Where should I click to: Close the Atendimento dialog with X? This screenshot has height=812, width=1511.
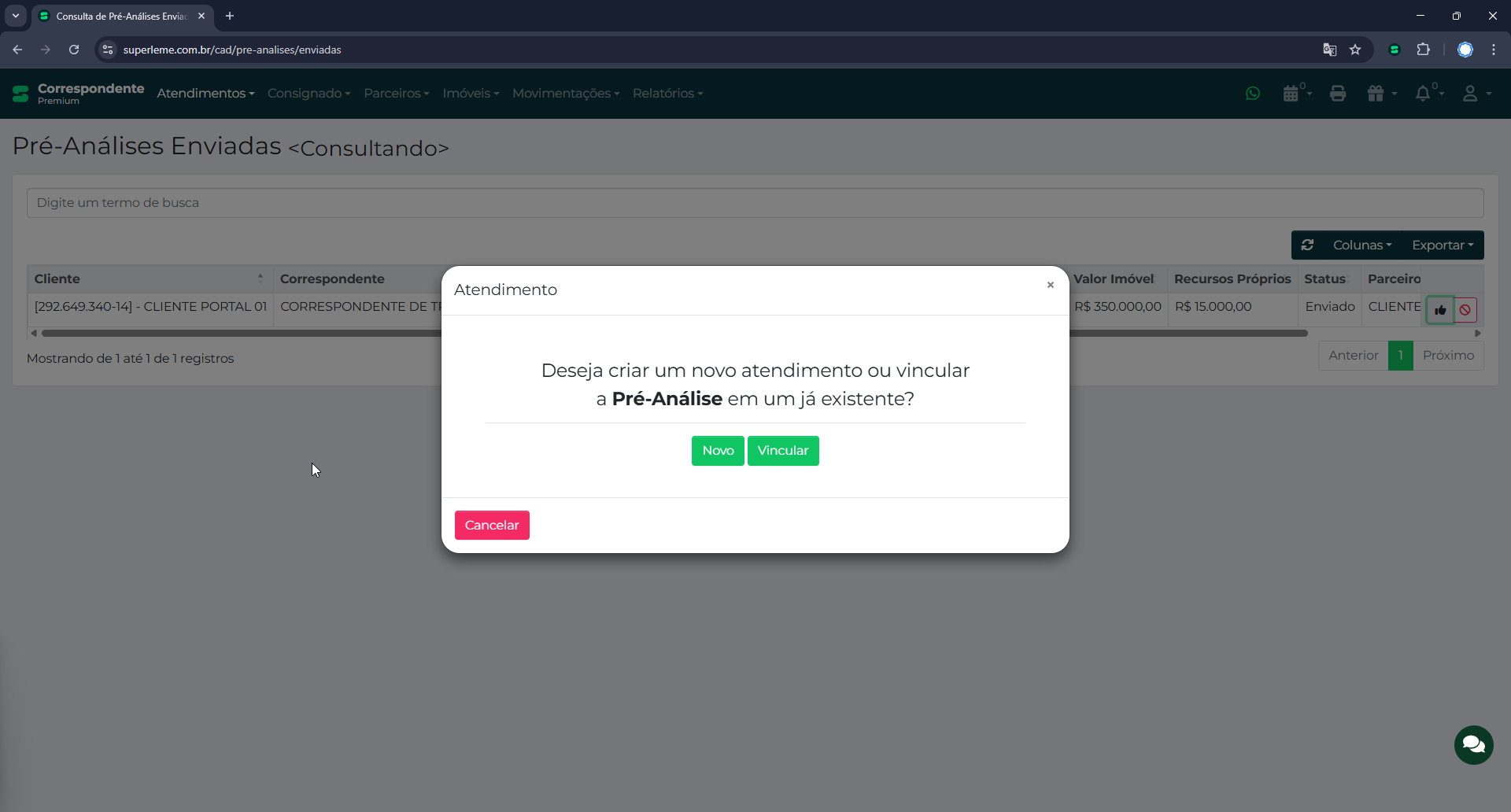(1050, 285)
